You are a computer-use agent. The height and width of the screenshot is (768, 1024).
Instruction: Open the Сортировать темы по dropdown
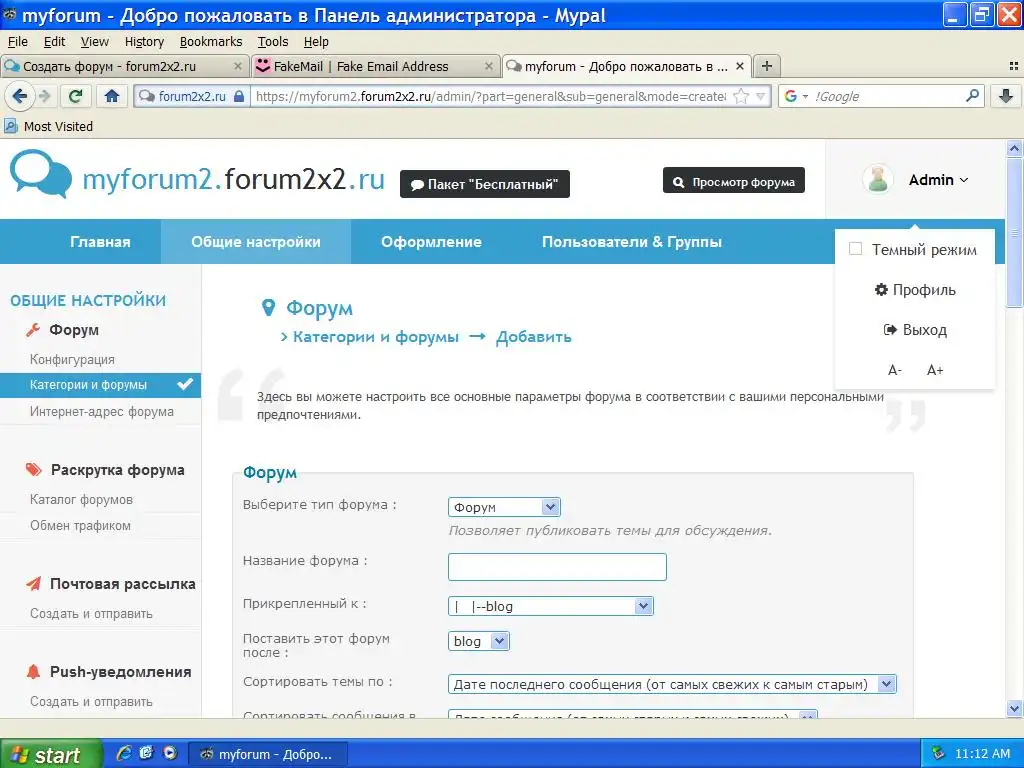[672, 684]
